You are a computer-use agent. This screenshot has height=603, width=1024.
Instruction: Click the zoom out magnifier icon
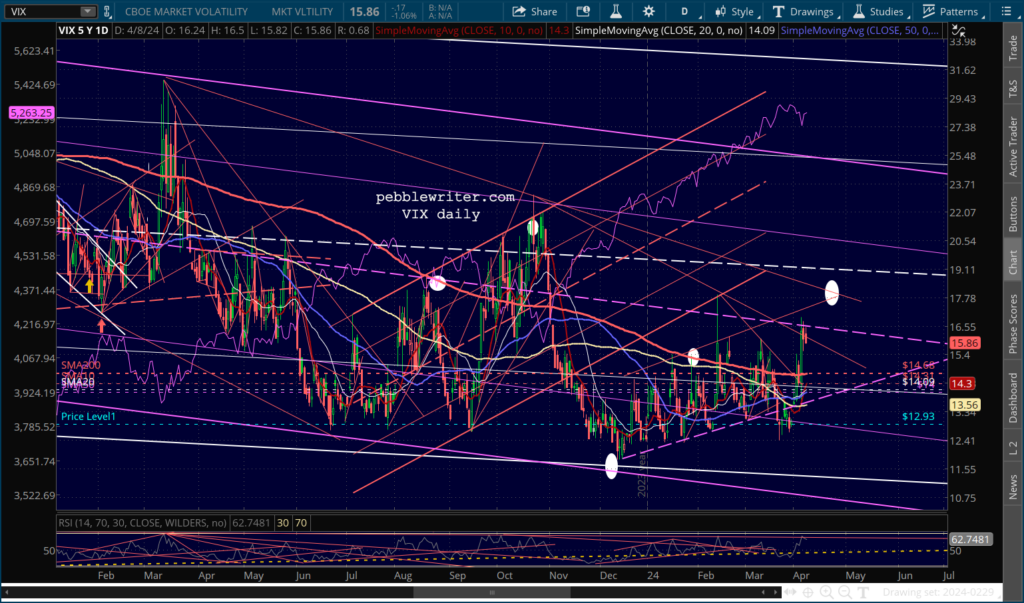point(844,593)
